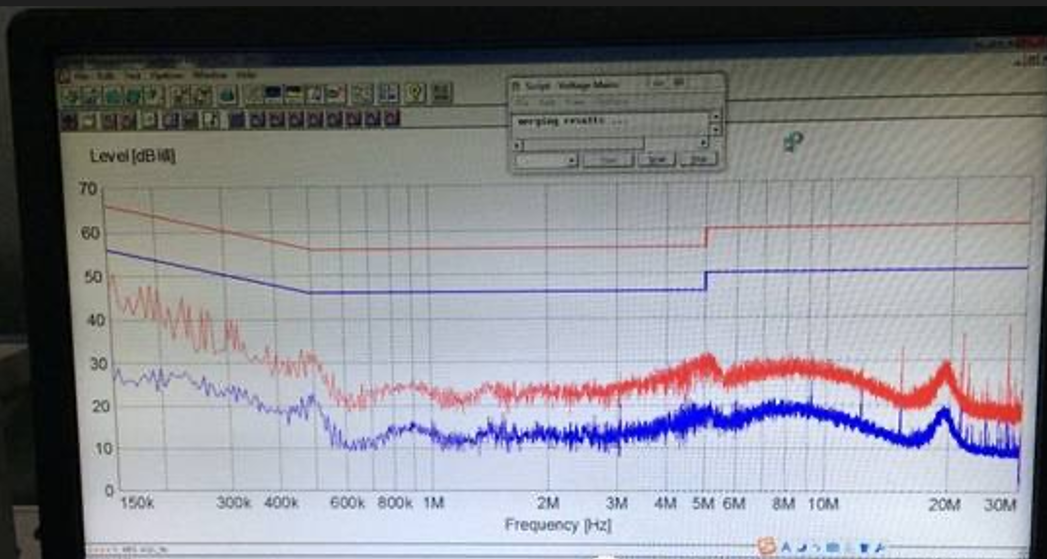Click the scroll-down arrow in the Script dialog

click(x=715, y=130)
